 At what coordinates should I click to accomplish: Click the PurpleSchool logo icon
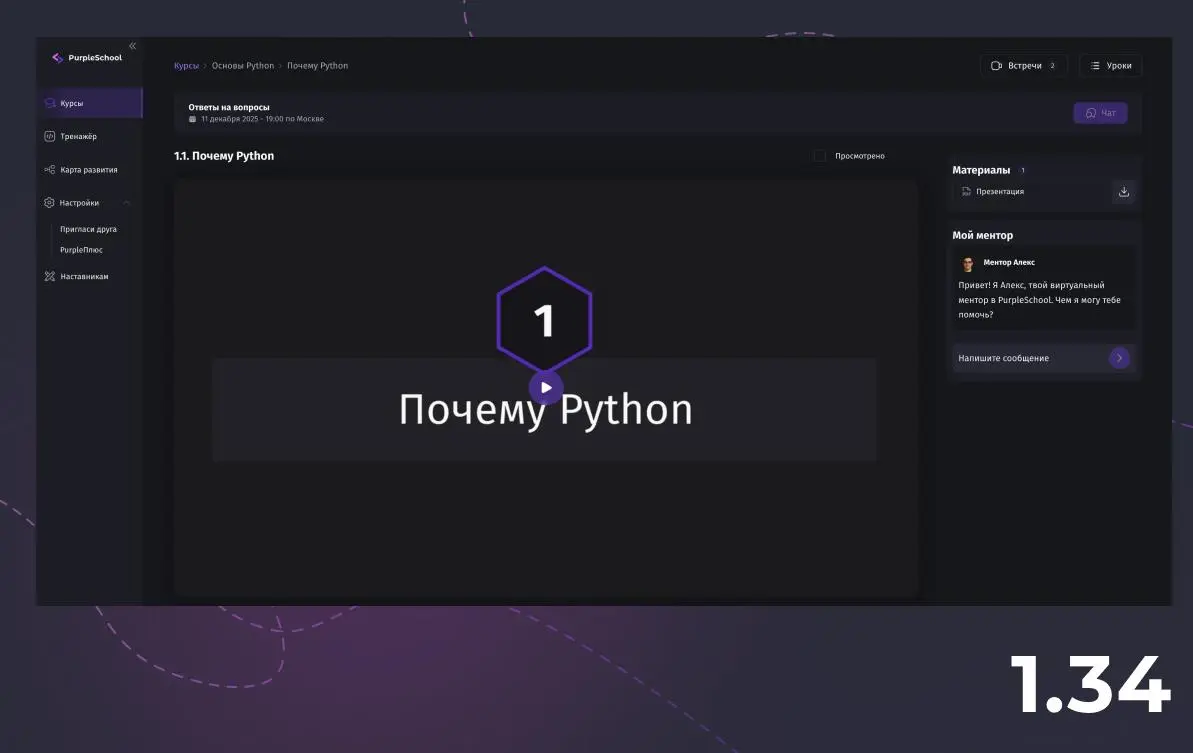coord(57,57)
